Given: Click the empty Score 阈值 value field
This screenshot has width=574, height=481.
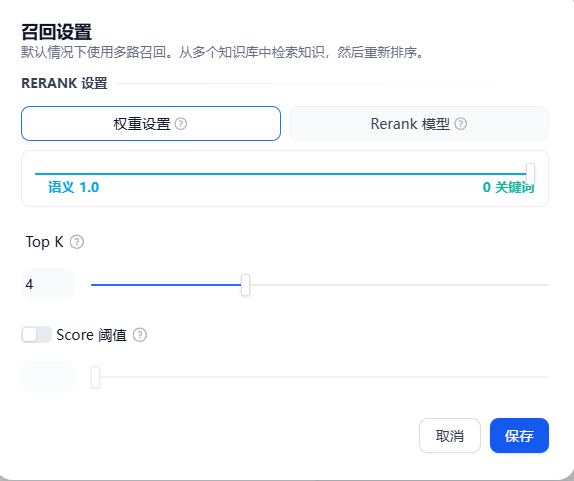Looking at the screenshot, I should pyautogui.click(x=48, y=376).
